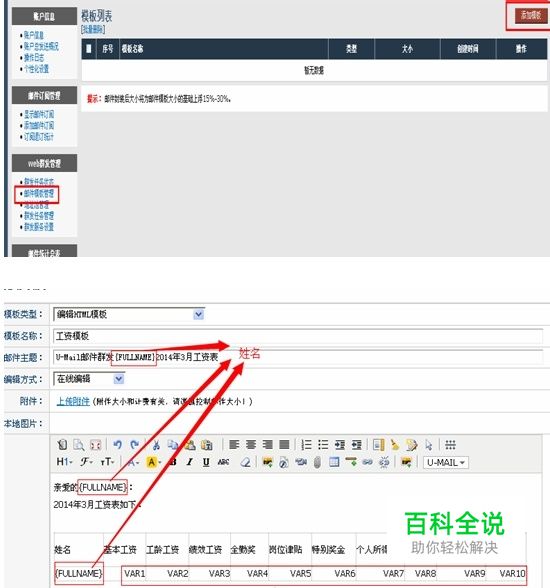550x588 pixels.
Task: Align text left in the editor
Action: [234, 445]
